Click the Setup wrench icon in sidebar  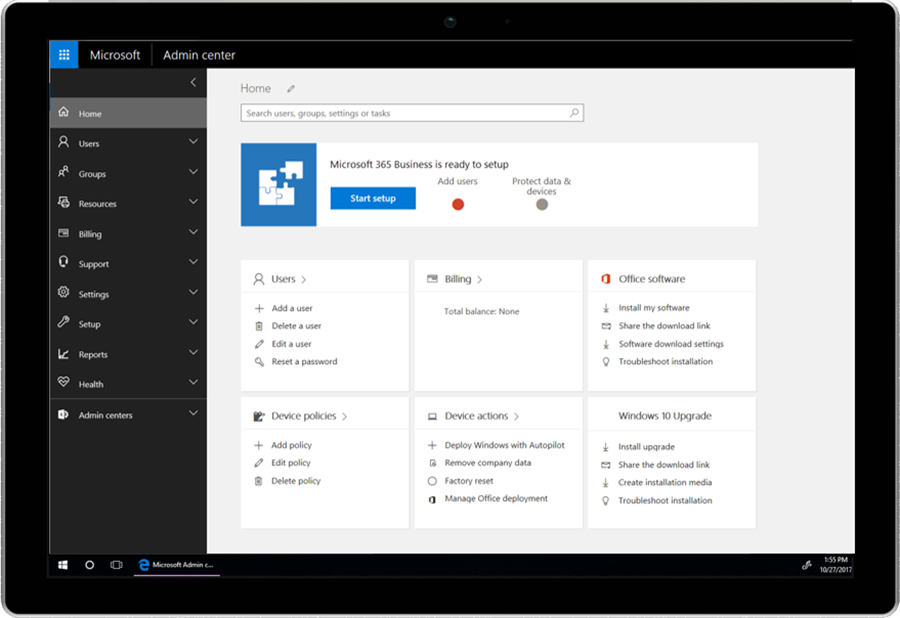click(64, 323)
